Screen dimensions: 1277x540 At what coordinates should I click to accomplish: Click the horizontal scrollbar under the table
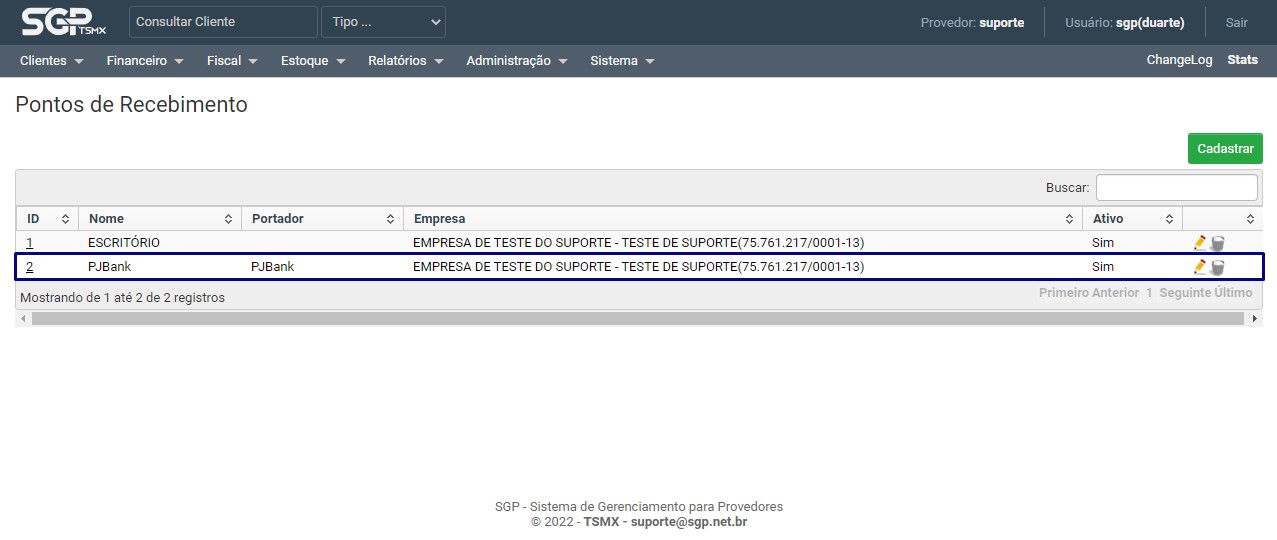click(638, 318)
